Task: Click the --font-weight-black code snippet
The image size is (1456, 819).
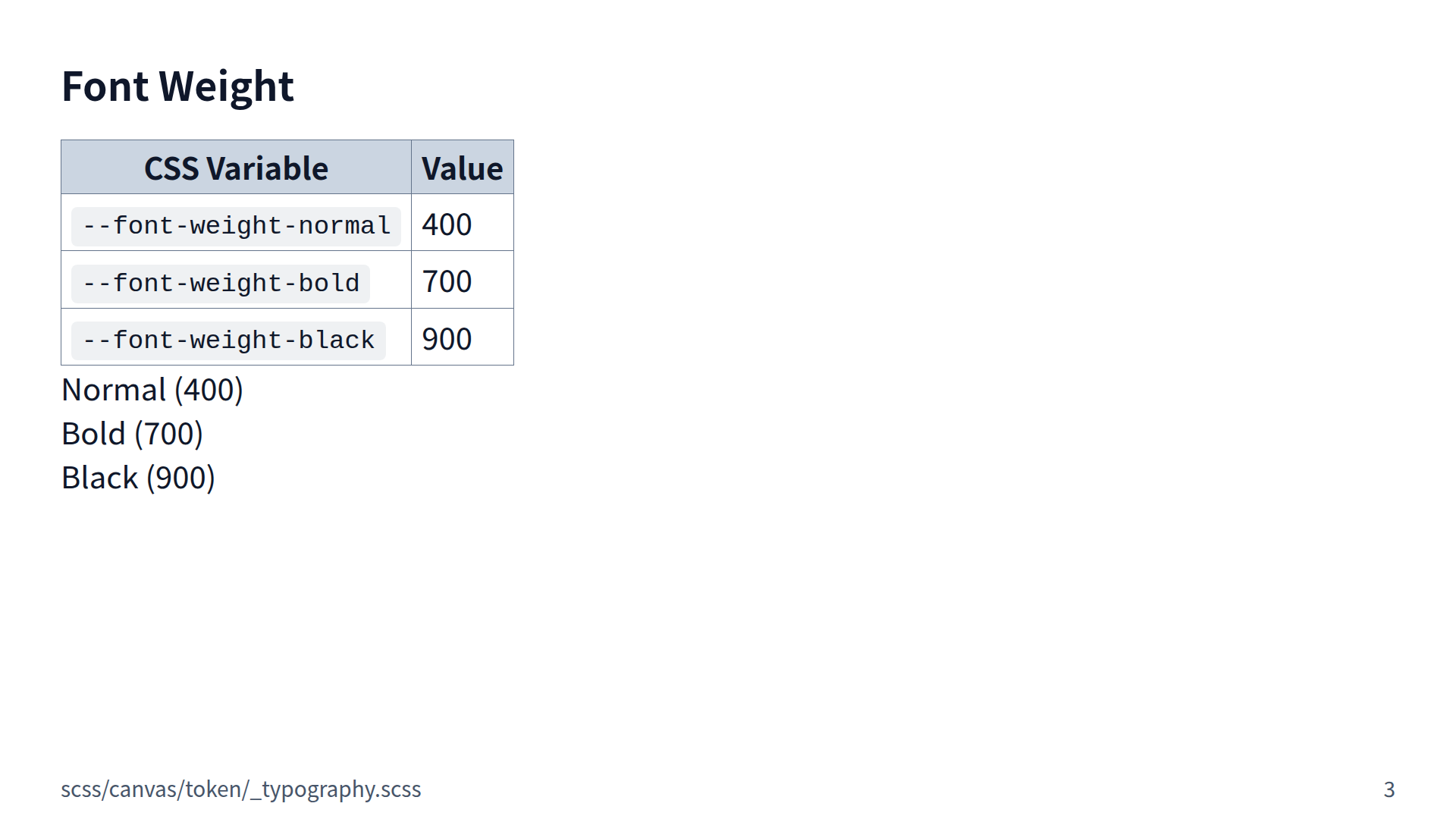Action: (x=228, y=340)
